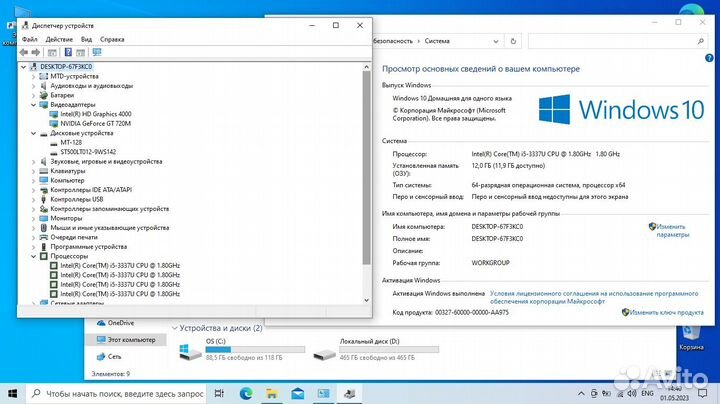Open the Справка menu
The image size is (720, 404).
tap(112, 39)
